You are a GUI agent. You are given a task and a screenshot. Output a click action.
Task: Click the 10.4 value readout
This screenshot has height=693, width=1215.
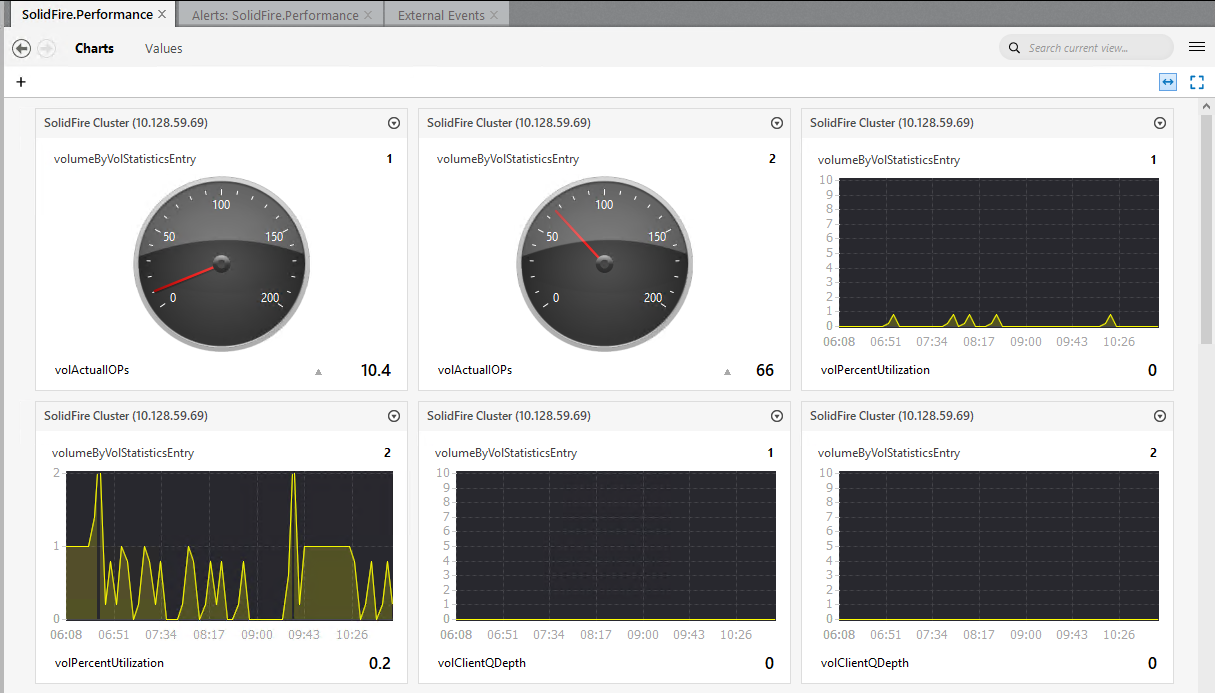click(x=376, y=371)
